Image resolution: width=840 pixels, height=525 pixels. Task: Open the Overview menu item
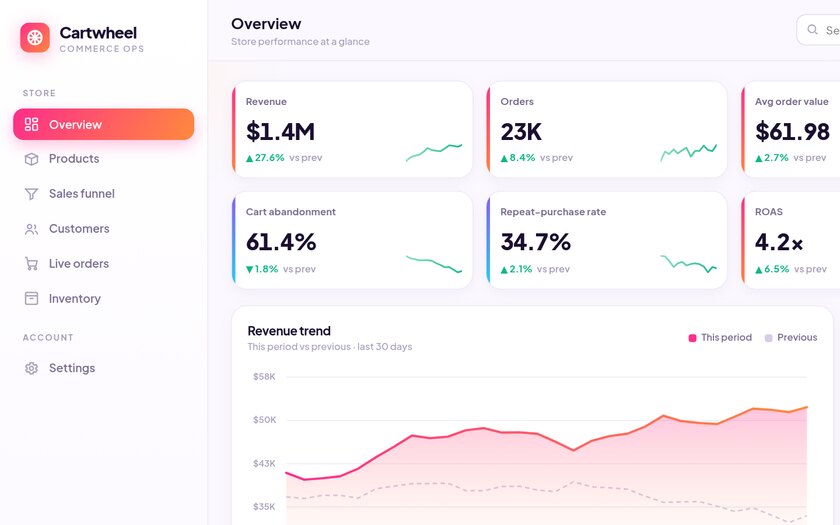click(103, 124)
